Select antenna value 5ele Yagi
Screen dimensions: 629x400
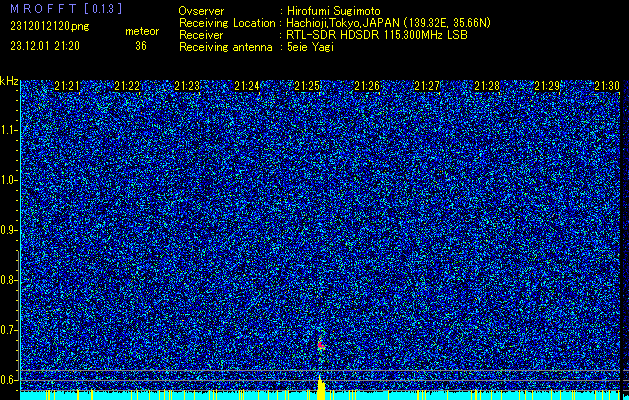pyautogui.click(x=310, y=47)
